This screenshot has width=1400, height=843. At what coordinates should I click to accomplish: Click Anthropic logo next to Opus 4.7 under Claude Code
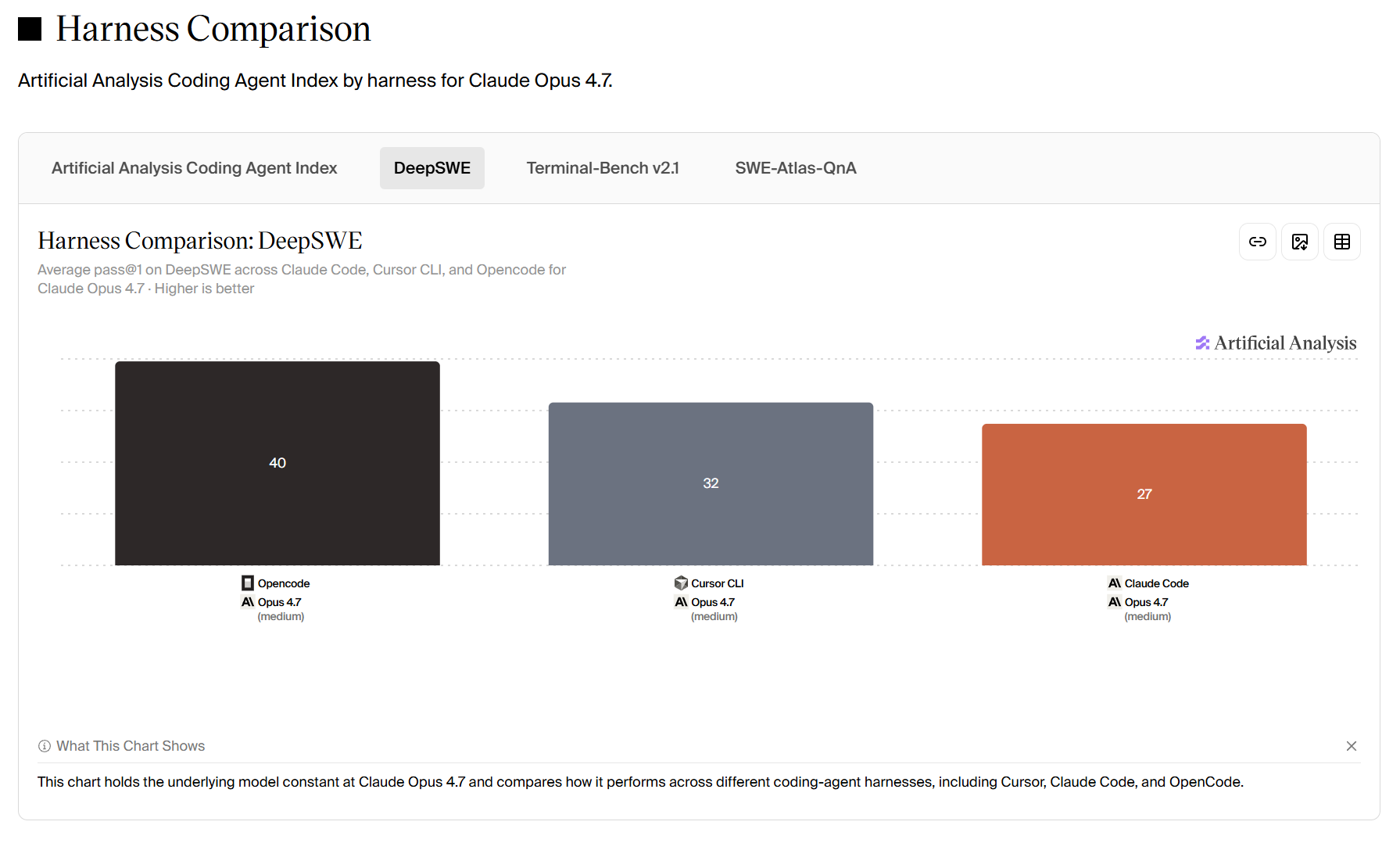tap(1115, 602)
